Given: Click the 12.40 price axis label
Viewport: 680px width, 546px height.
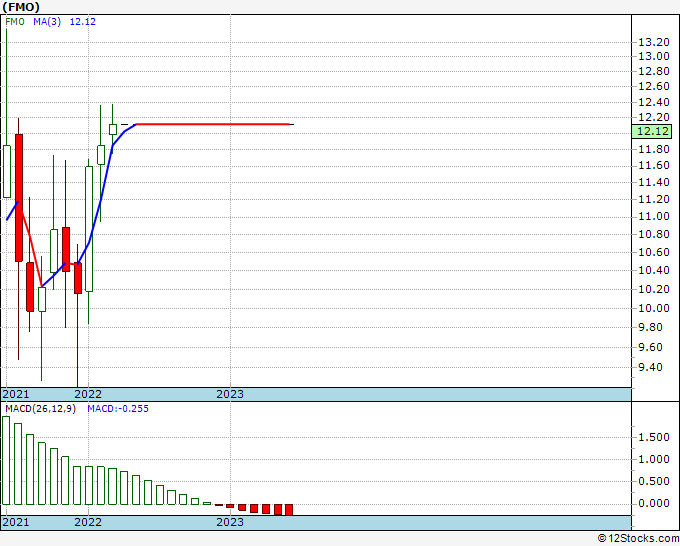Looking at the screenshot, I should coord(654,102).
